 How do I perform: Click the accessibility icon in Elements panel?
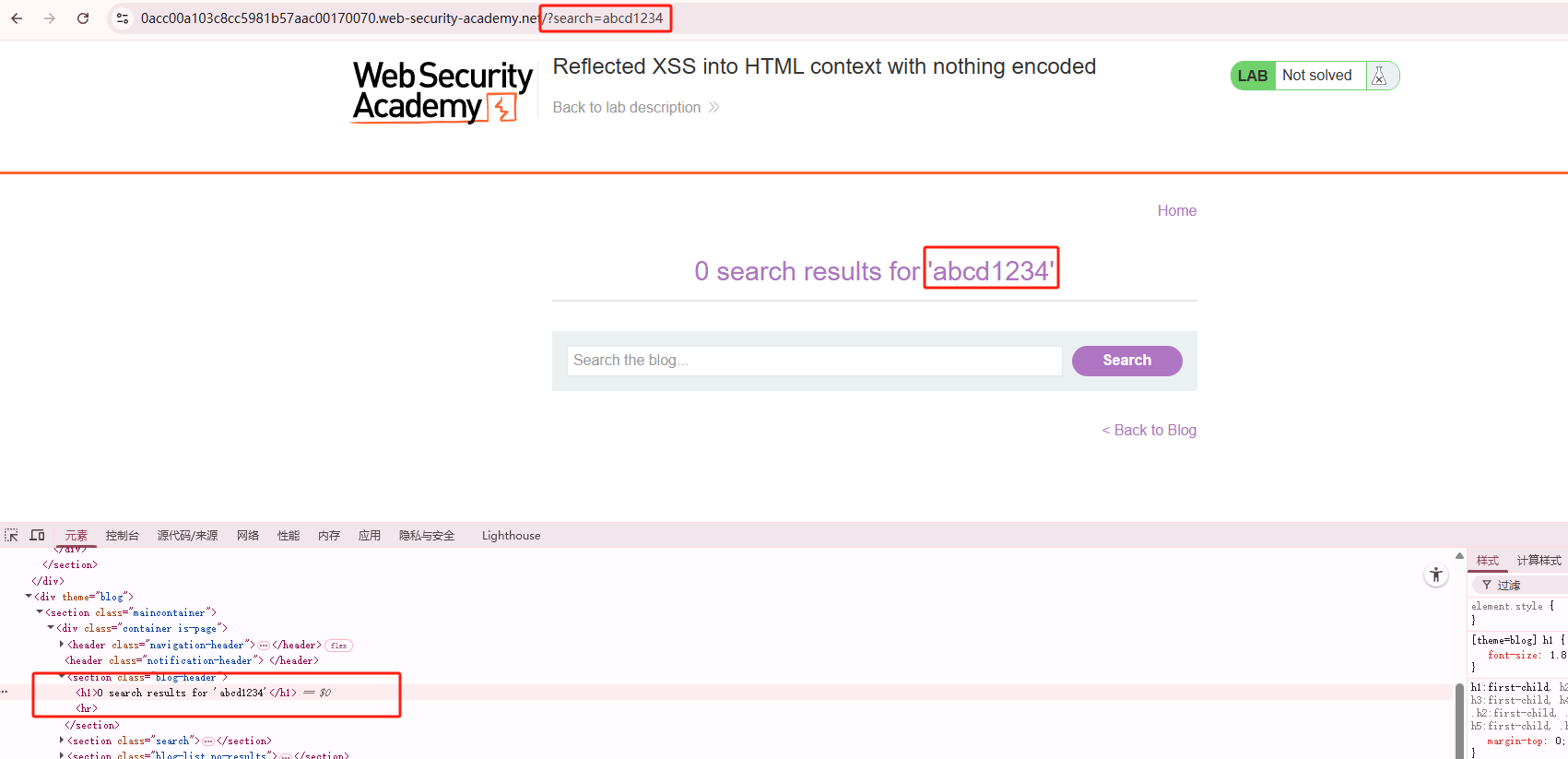click(x=1436, y=575)
